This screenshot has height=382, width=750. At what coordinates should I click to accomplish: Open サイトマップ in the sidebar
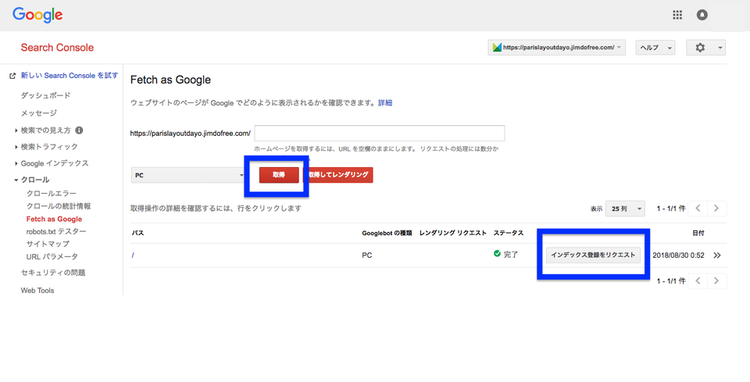coord(48,244)
